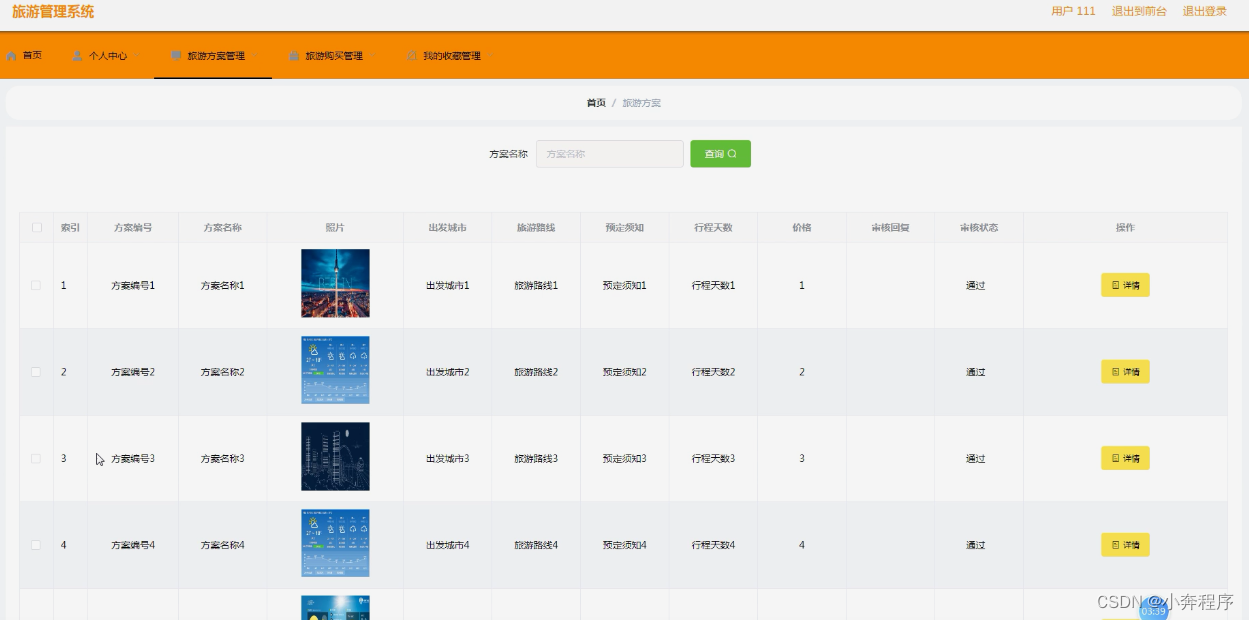Open 详情 for 方案名称1
This screenshot has width=1249, height=620.
(x=1125, y=285)
